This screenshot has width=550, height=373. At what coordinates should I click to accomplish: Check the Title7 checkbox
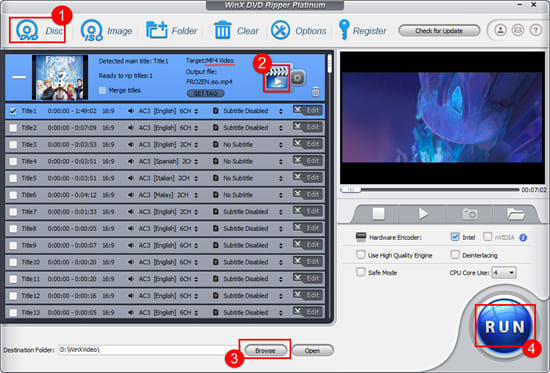[13, 212]
